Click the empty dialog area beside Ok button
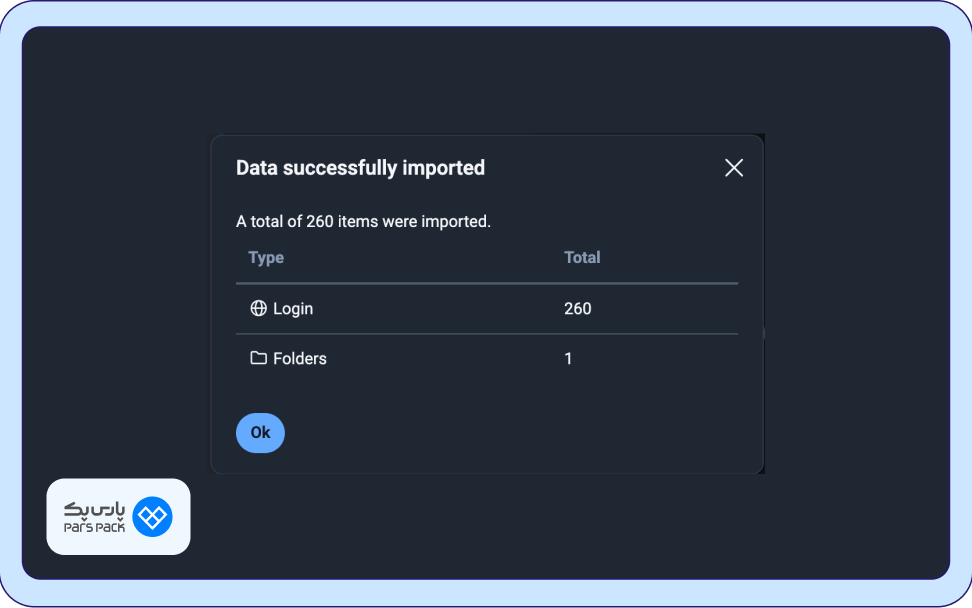972x608 pixels. (500, 433)
